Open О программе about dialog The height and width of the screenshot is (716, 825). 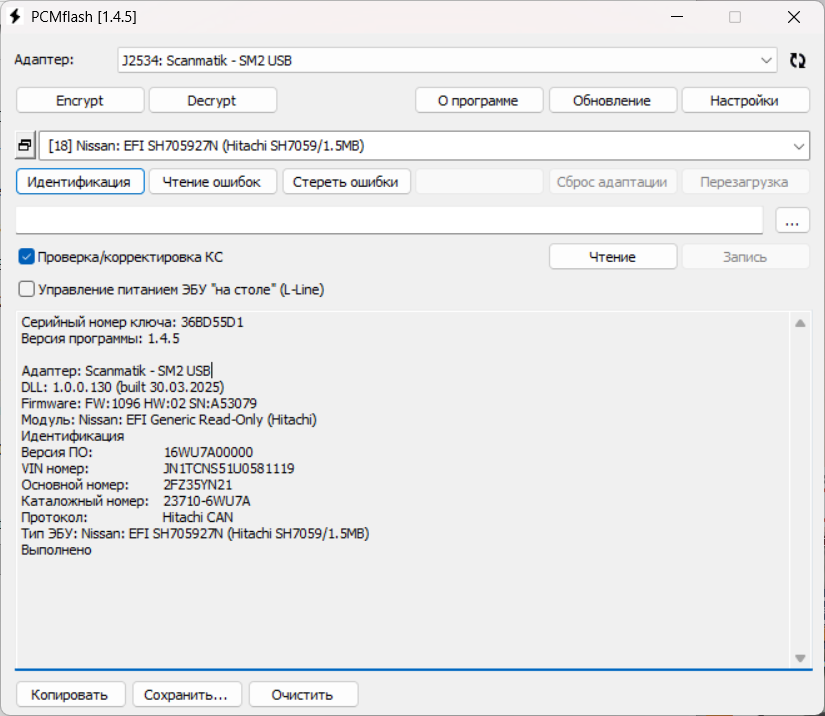pyautogui.click(x=479, y=100)
